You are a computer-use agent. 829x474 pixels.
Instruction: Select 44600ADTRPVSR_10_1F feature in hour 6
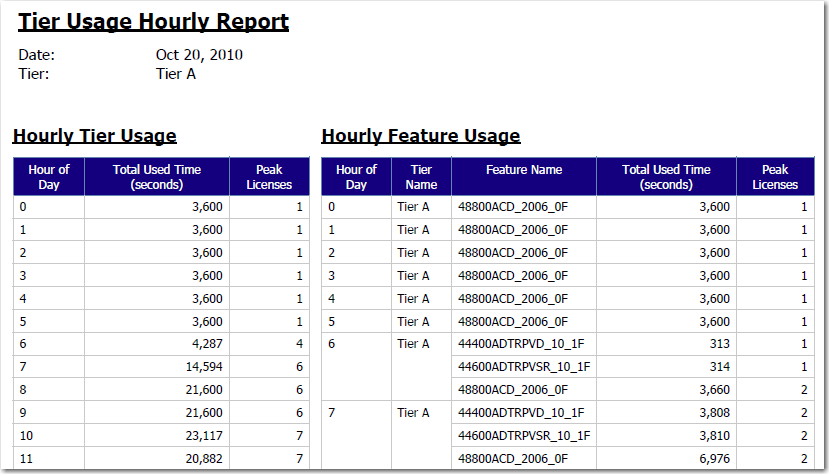pyautogui.click(x=524, y=367)
